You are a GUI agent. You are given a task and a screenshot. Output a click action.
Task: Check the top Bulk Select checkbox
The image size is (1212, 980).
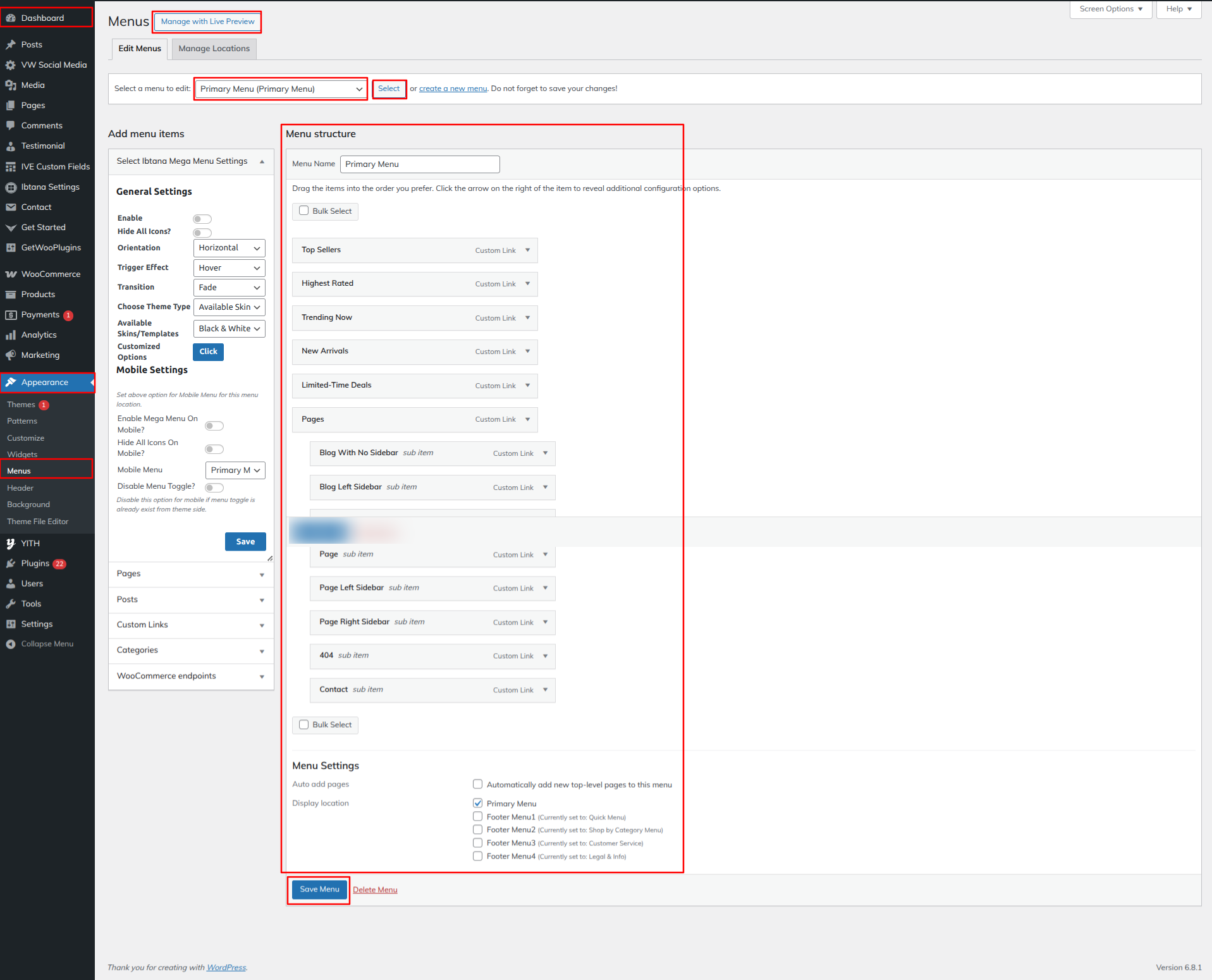[x=304, y=211]
